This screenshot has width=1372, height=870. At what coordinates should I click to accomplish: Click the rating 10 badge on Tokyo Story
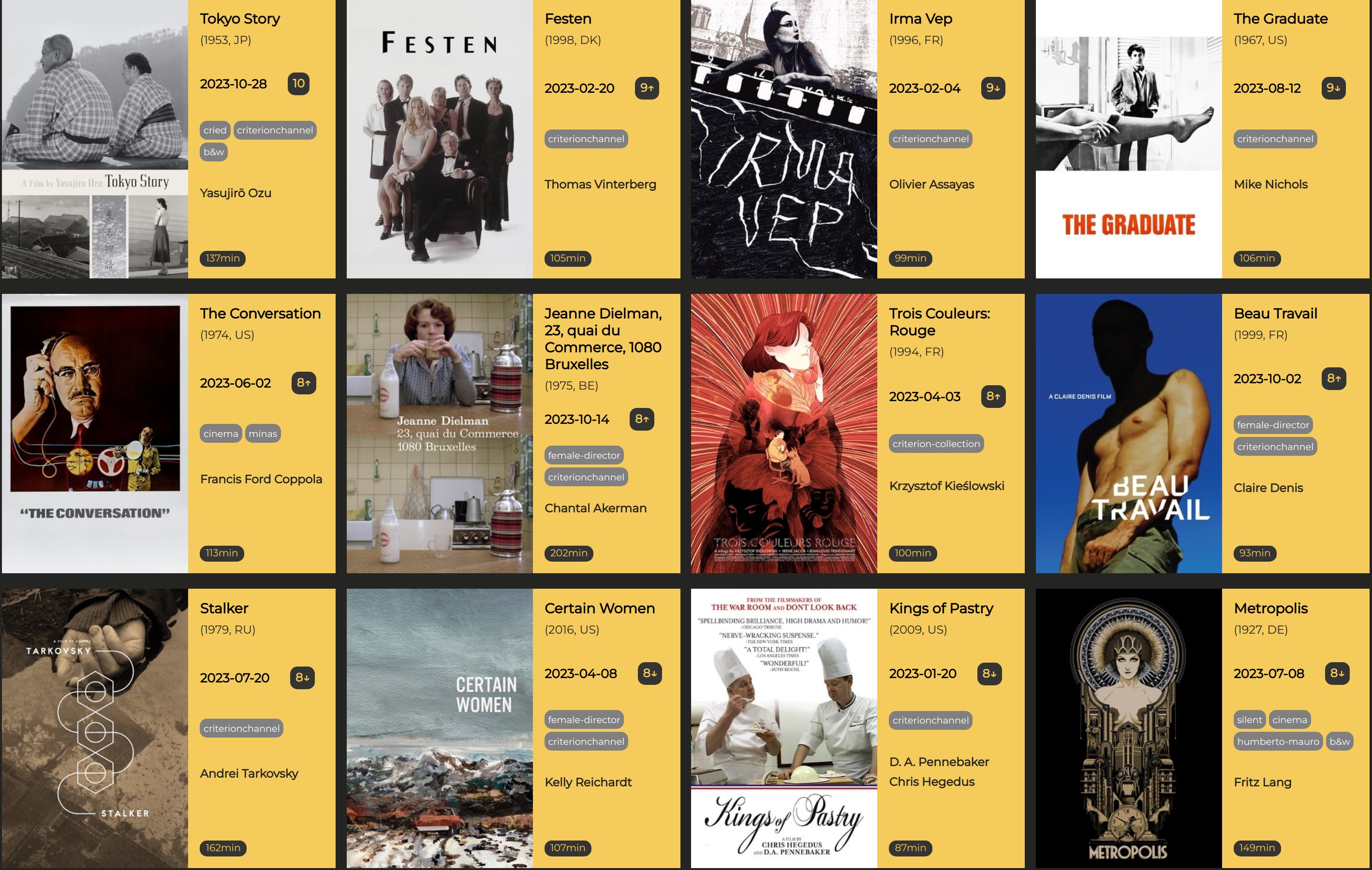pyautogui.click(x=298, y=84)
